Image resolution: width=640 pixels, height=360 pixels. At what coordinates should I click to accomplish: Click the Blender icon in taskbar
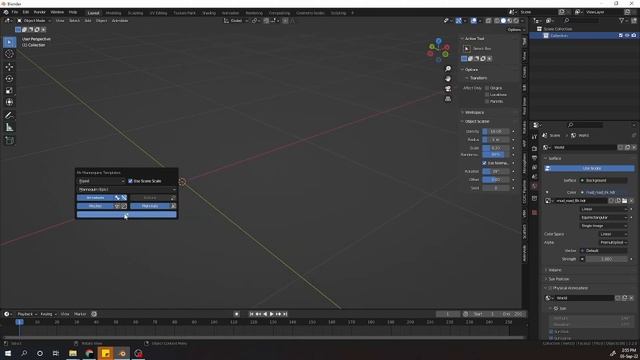point(122,353)
